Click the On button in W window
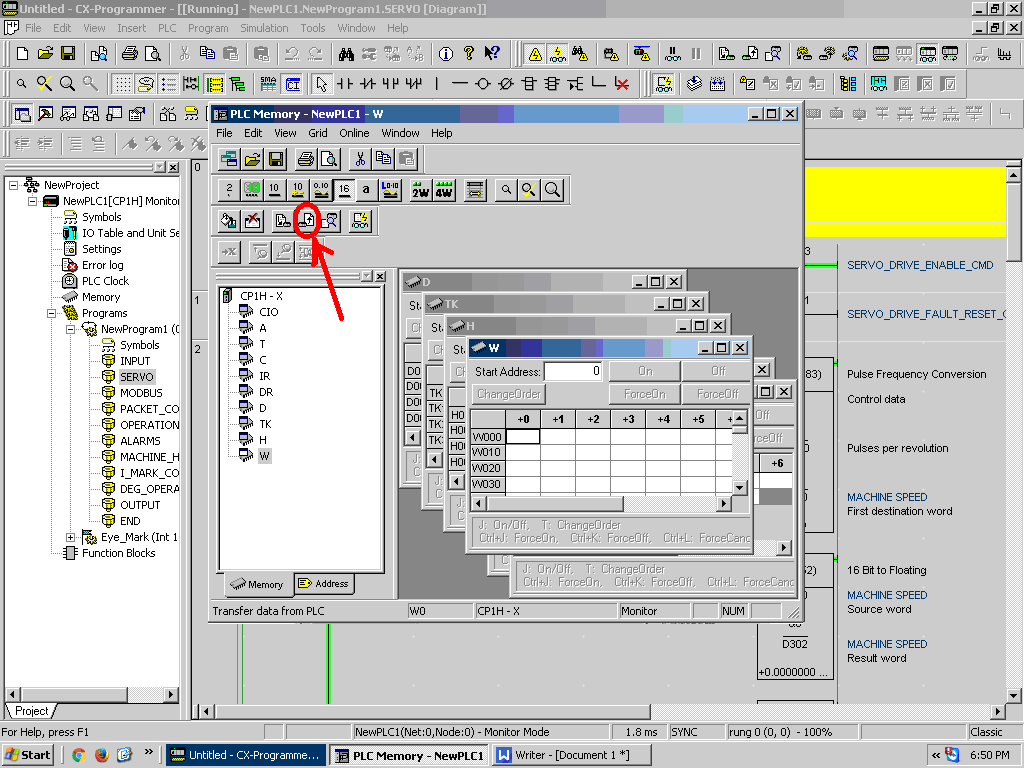 [x=645, y=371]
